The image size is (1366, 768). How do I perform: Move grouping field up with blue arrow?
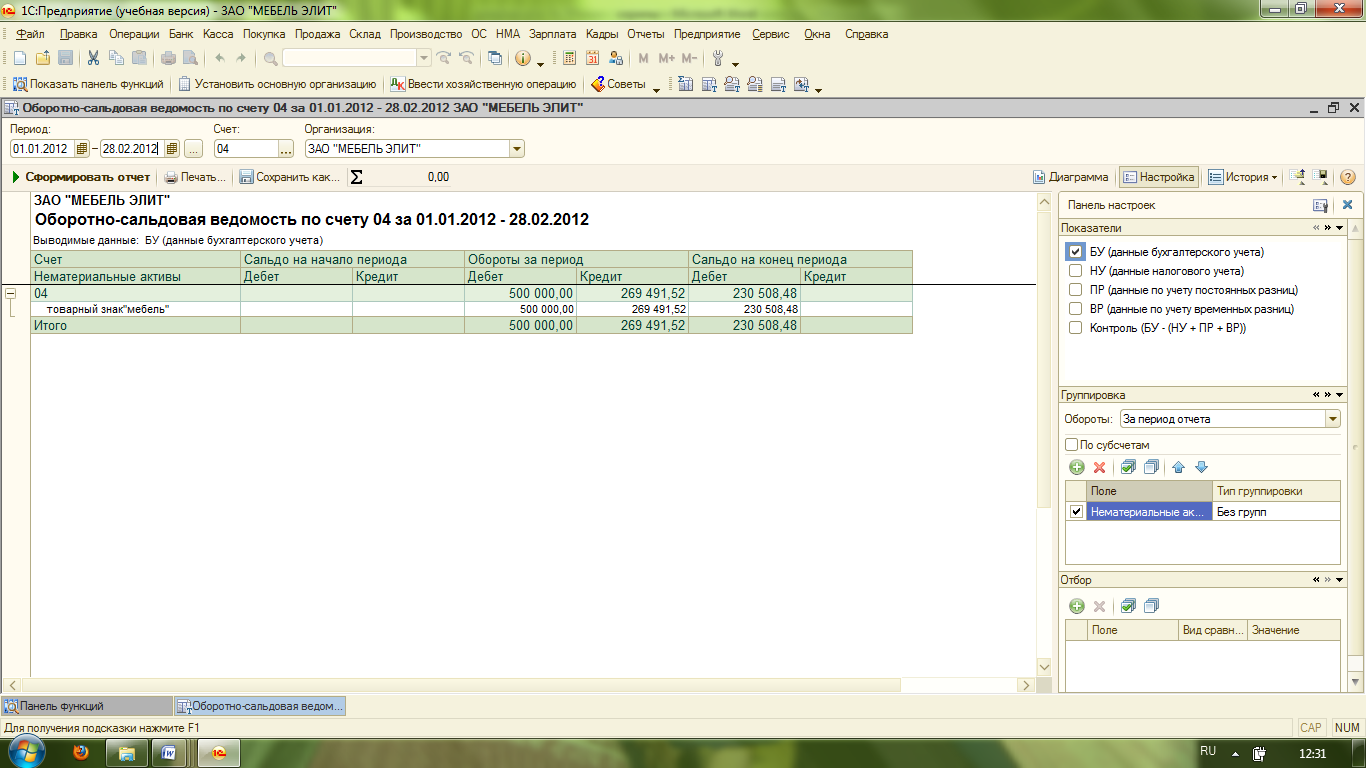1179,467
